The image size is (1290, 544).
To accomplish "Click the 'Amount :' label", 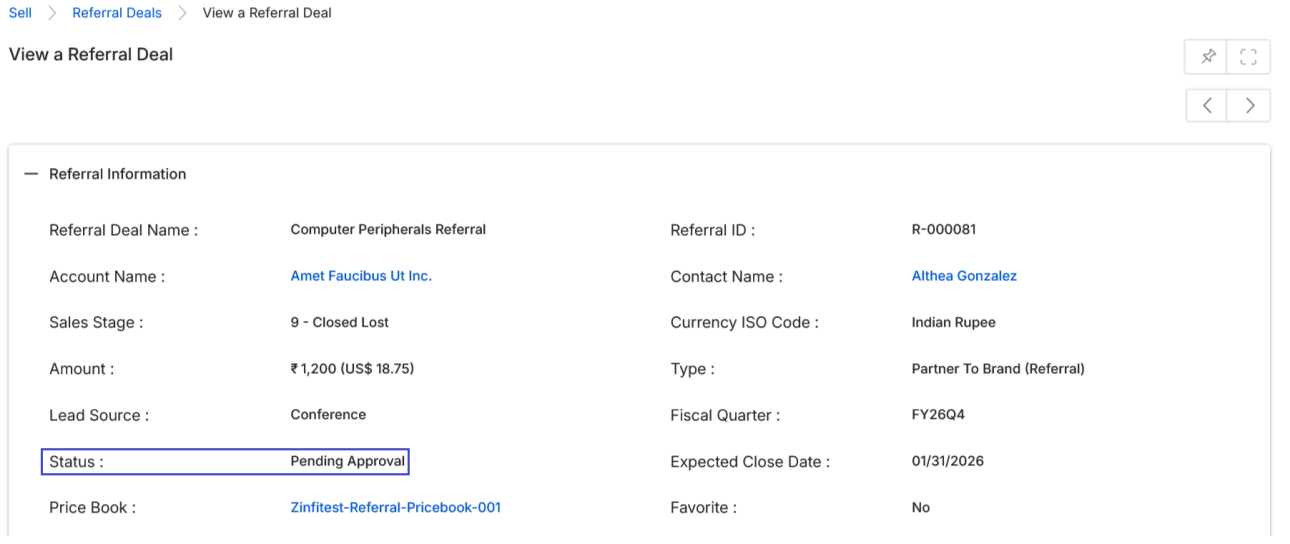I will click(82, 369).
